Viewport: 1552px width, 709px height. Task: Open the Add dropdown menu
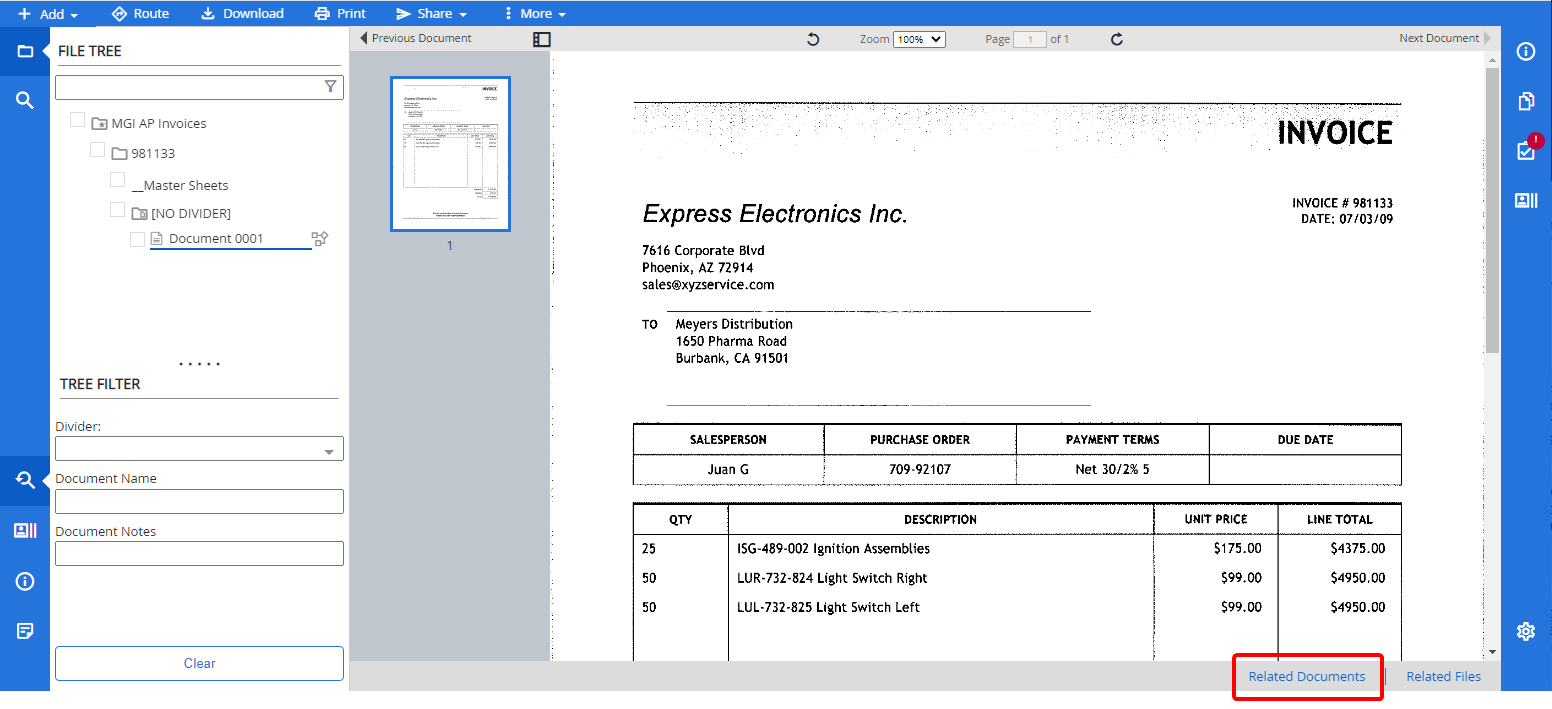[48, 14]
